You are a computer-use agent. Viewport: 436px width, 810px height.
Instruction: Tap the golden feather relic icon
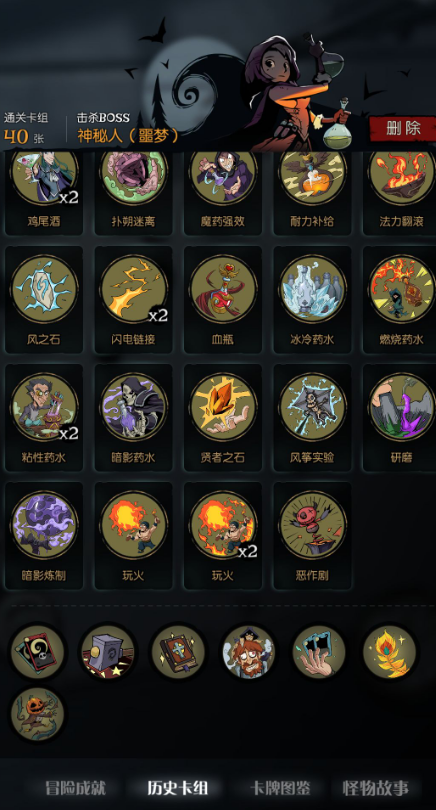[x=389, y=652]
